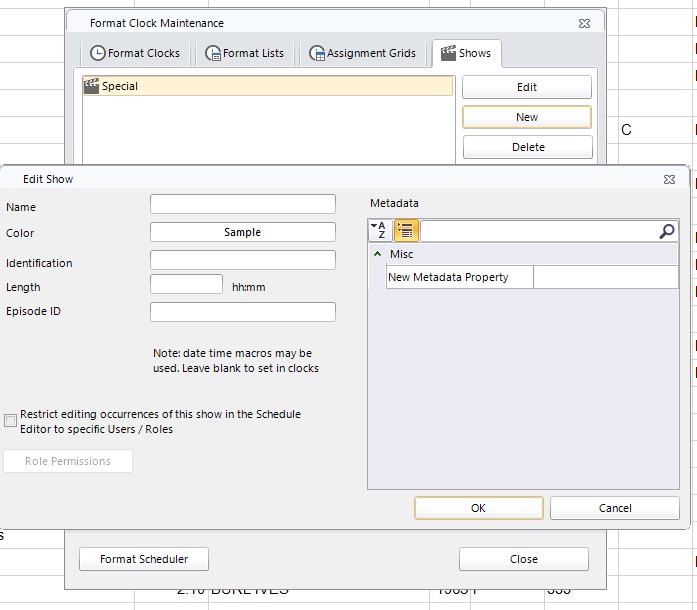Cancel the Edit Show dialog

tap(614, 508)
